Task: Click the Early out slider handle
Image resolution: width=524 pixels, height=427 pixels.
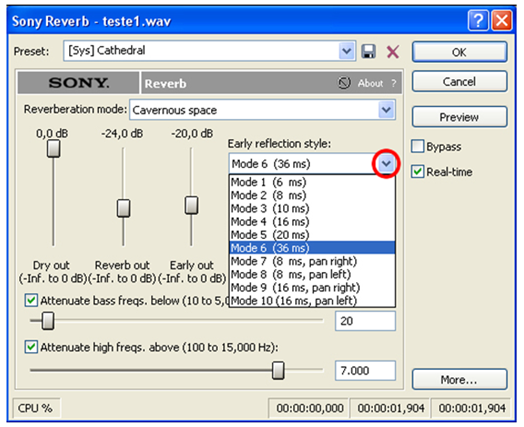Action: (x=191, y=205)
